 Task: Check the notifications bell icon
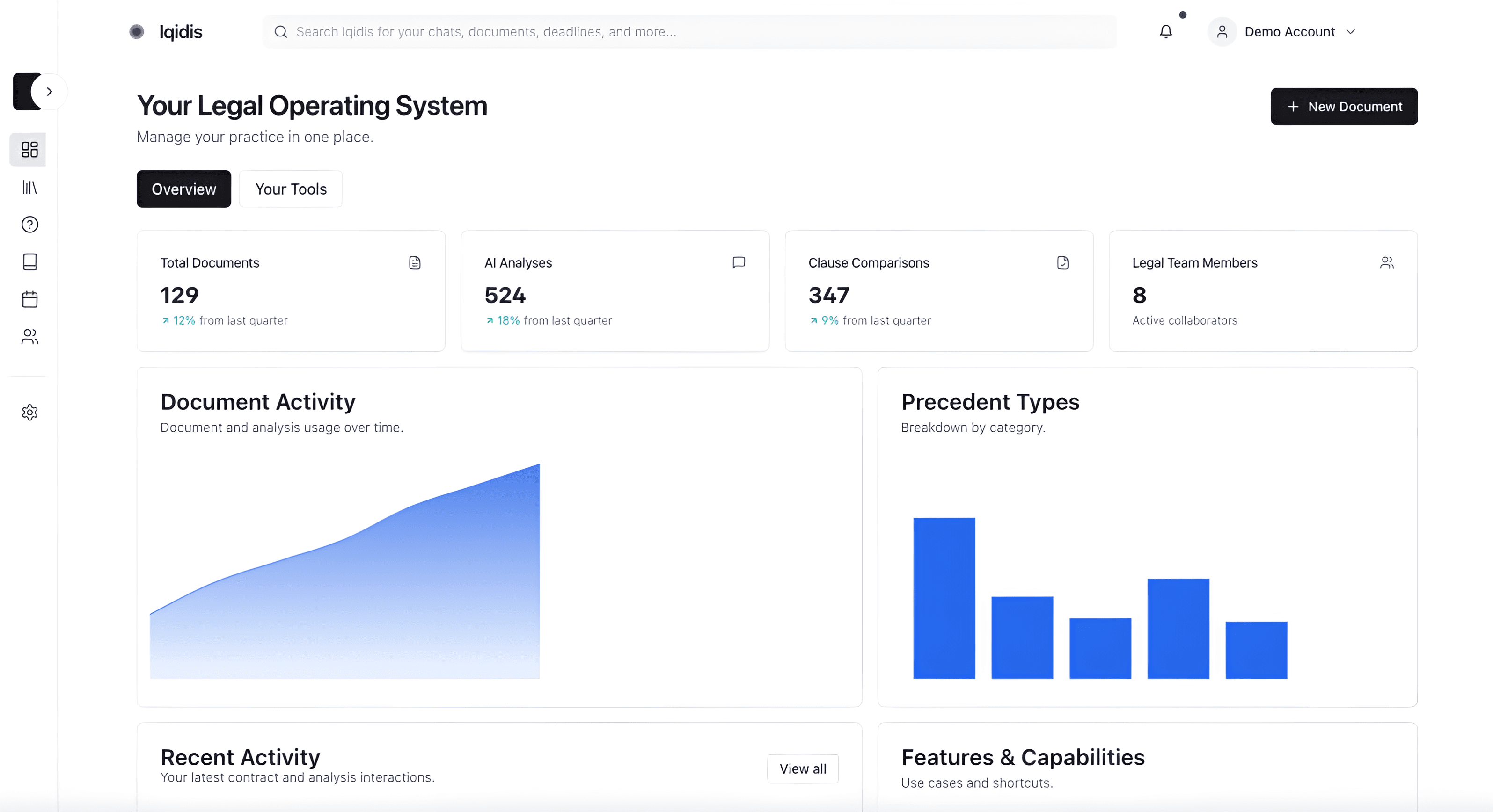point(1165,32)
